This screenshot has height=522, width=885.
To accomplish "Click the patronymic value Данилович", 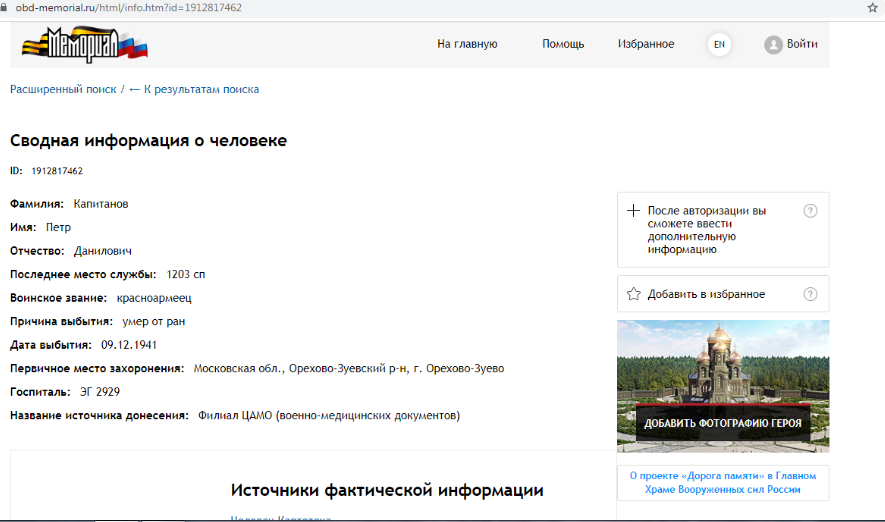I will [x=103, y=251].
